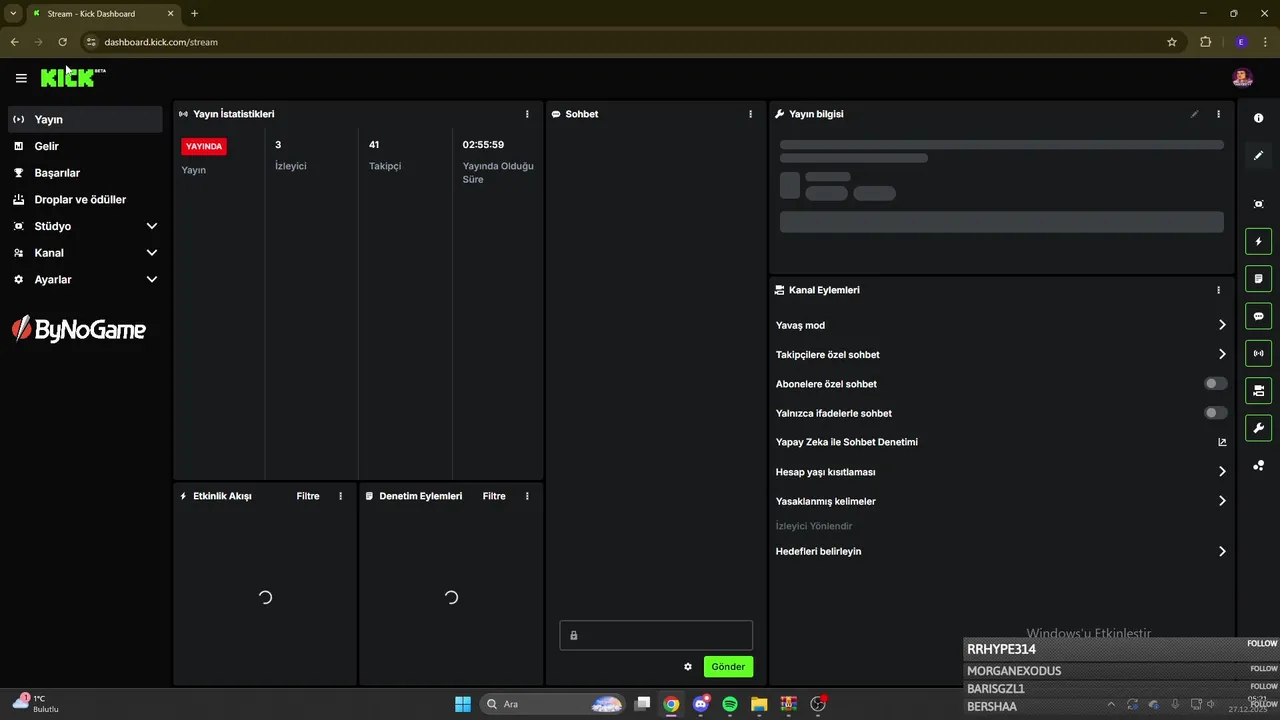Edit stream info with pencil in Yayın bilgisi
Screen dimensions: 1280x720
[x=1194, y=114]
